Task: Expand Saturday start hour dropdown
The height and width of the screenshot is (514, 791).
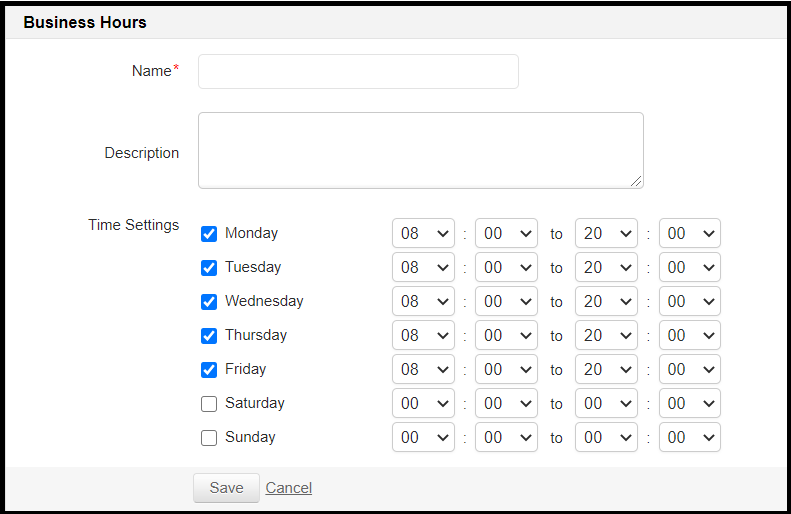Action: coord(423,404)
